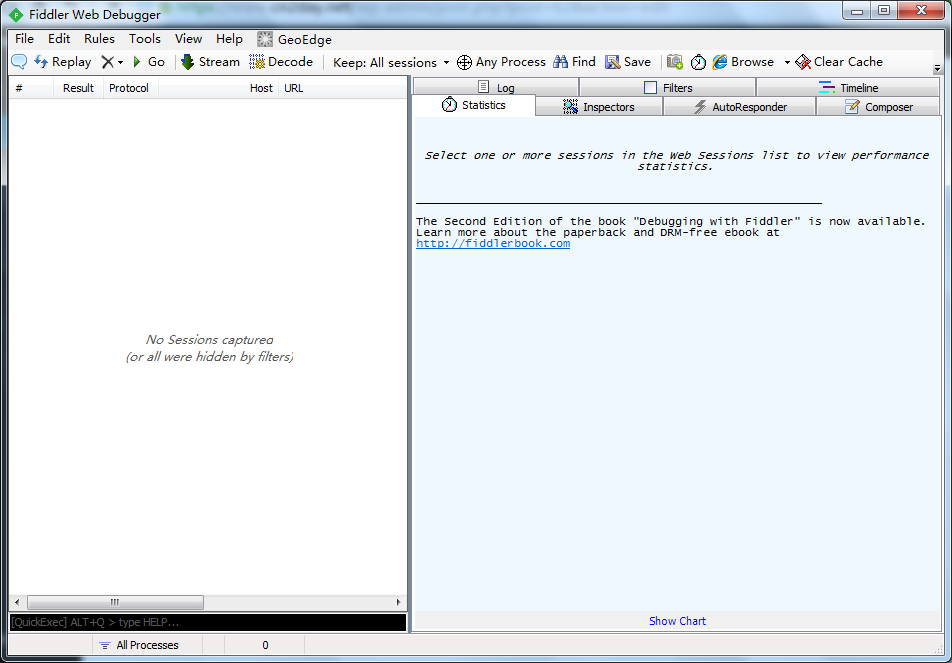Launch the browser with the Browse button
952x663 pixels.
[743, 62]
